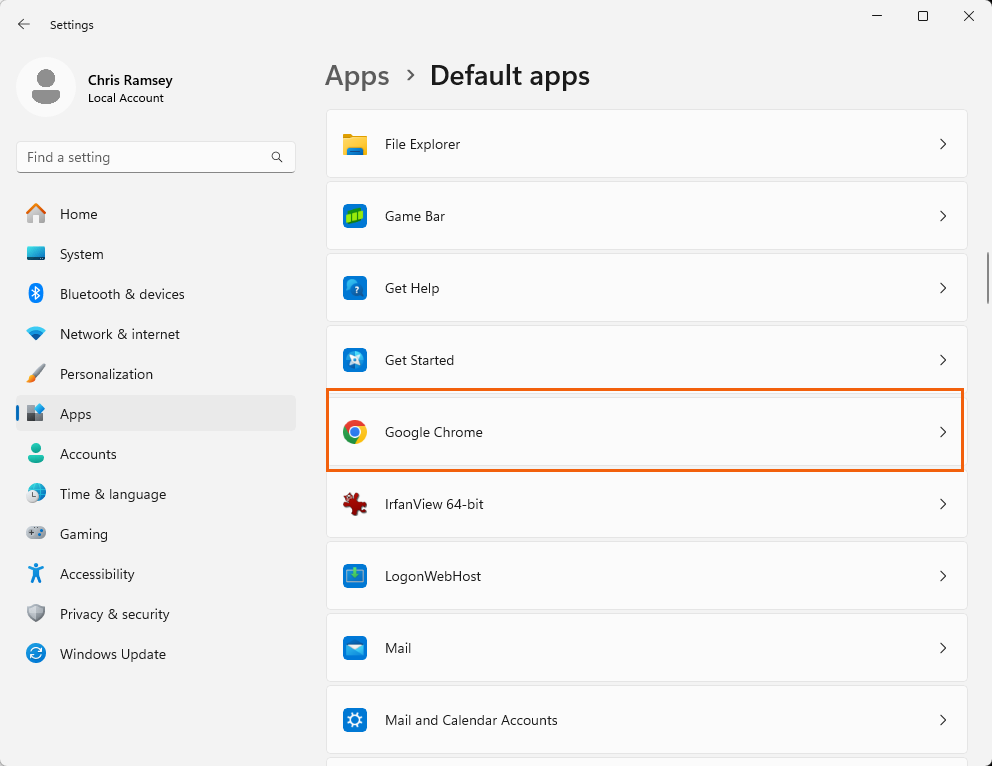Click the Privacy & security shield icon
The width and height of the screenshot is (992, 766).
[36, 613]
